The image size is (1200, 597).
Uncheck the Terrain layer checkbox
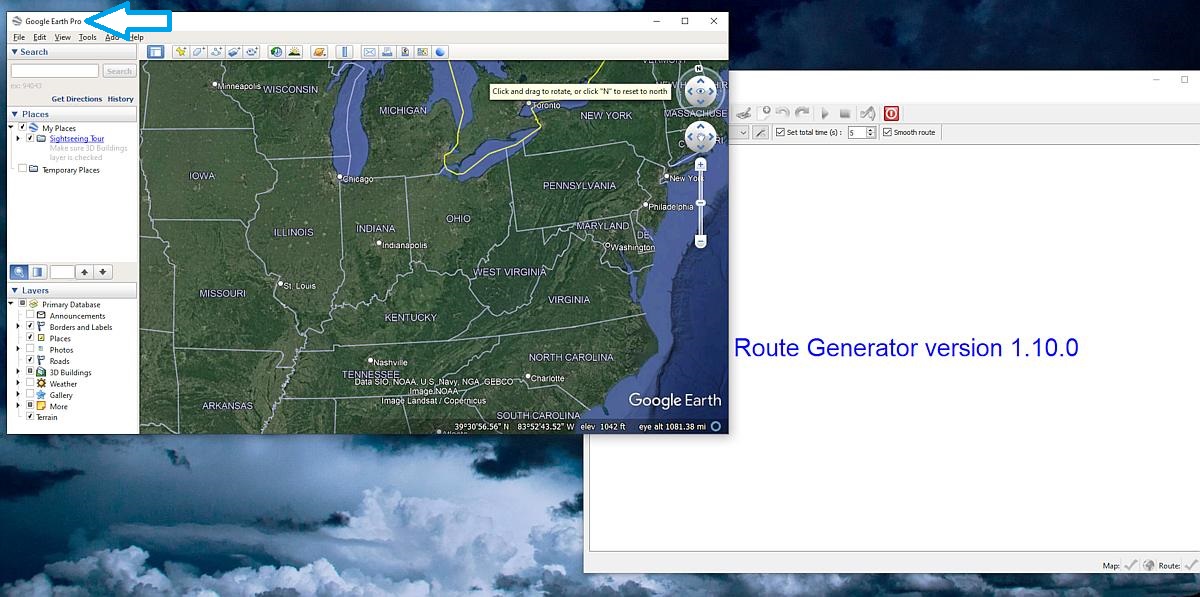point(30,417)
